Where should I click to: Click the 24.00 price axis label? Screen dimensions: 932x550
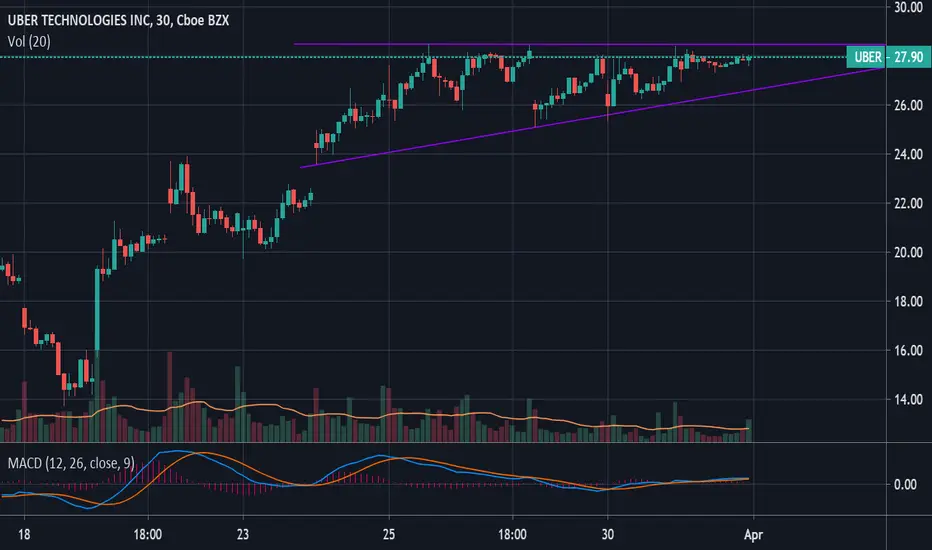click(908, 155)
